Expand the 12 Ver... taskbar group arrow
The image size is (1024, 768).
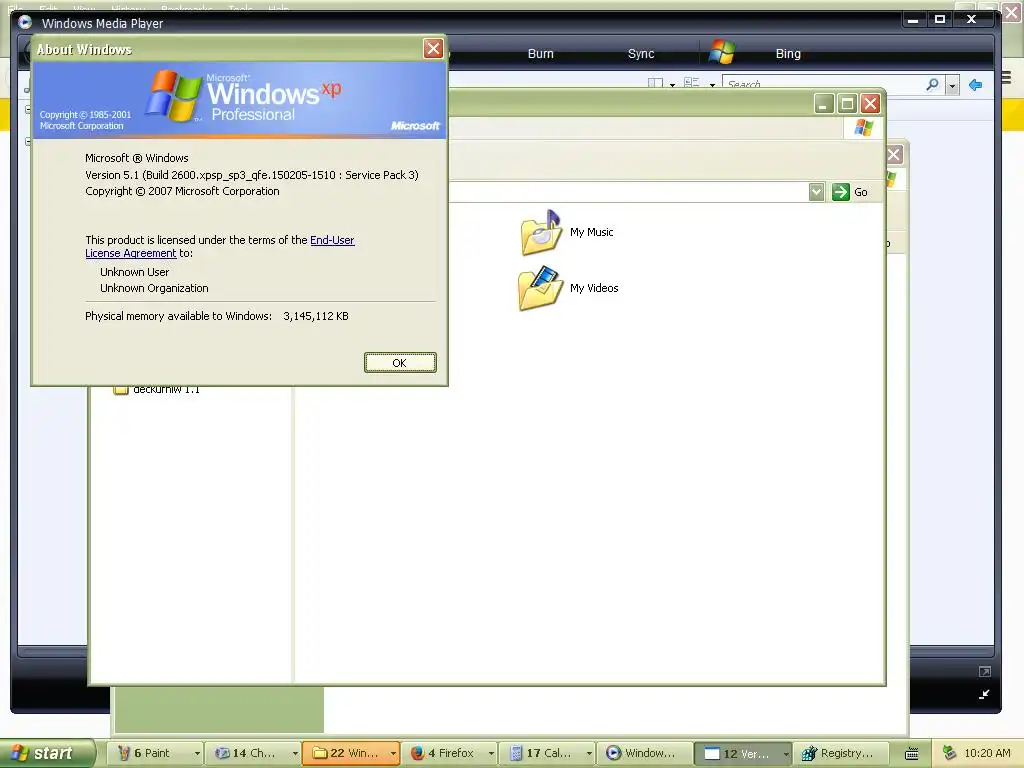[786, 753]
